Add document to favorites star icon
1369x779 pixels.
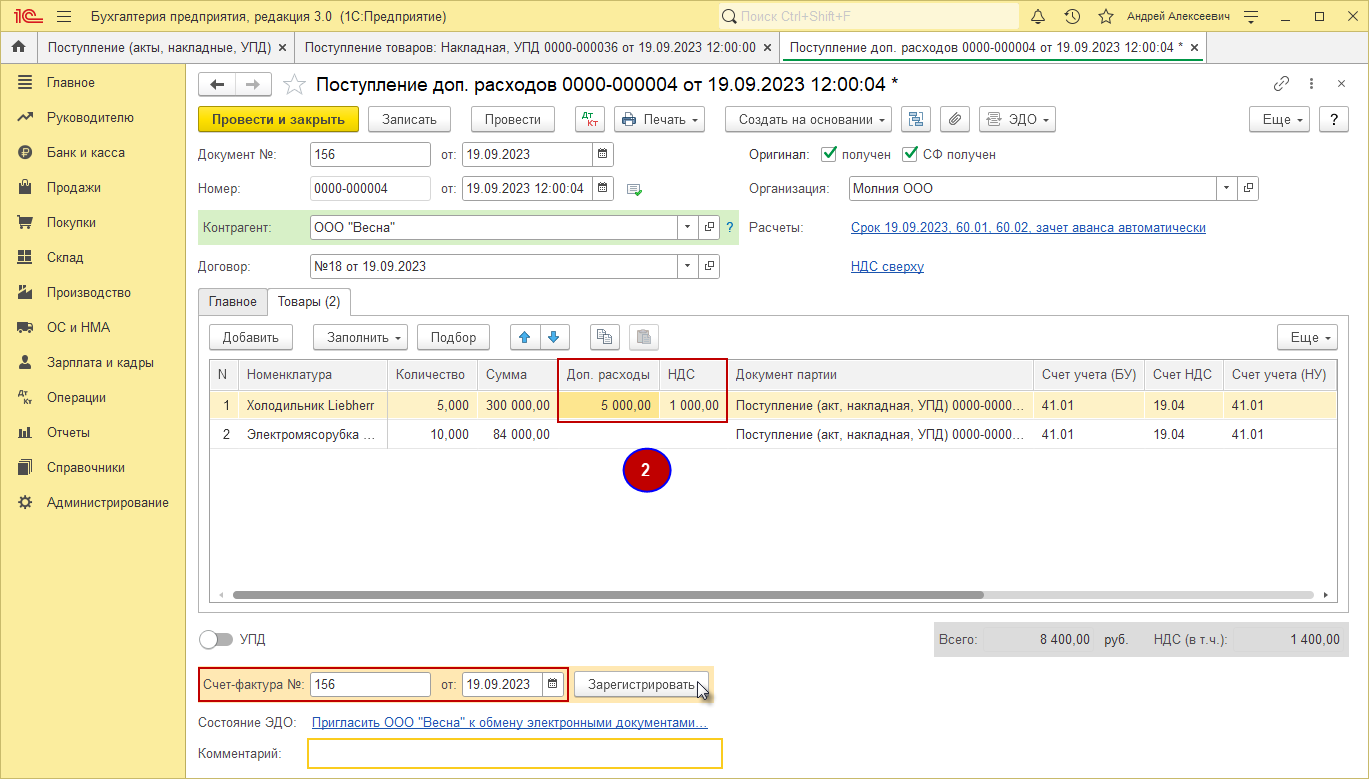coord(294,84)
